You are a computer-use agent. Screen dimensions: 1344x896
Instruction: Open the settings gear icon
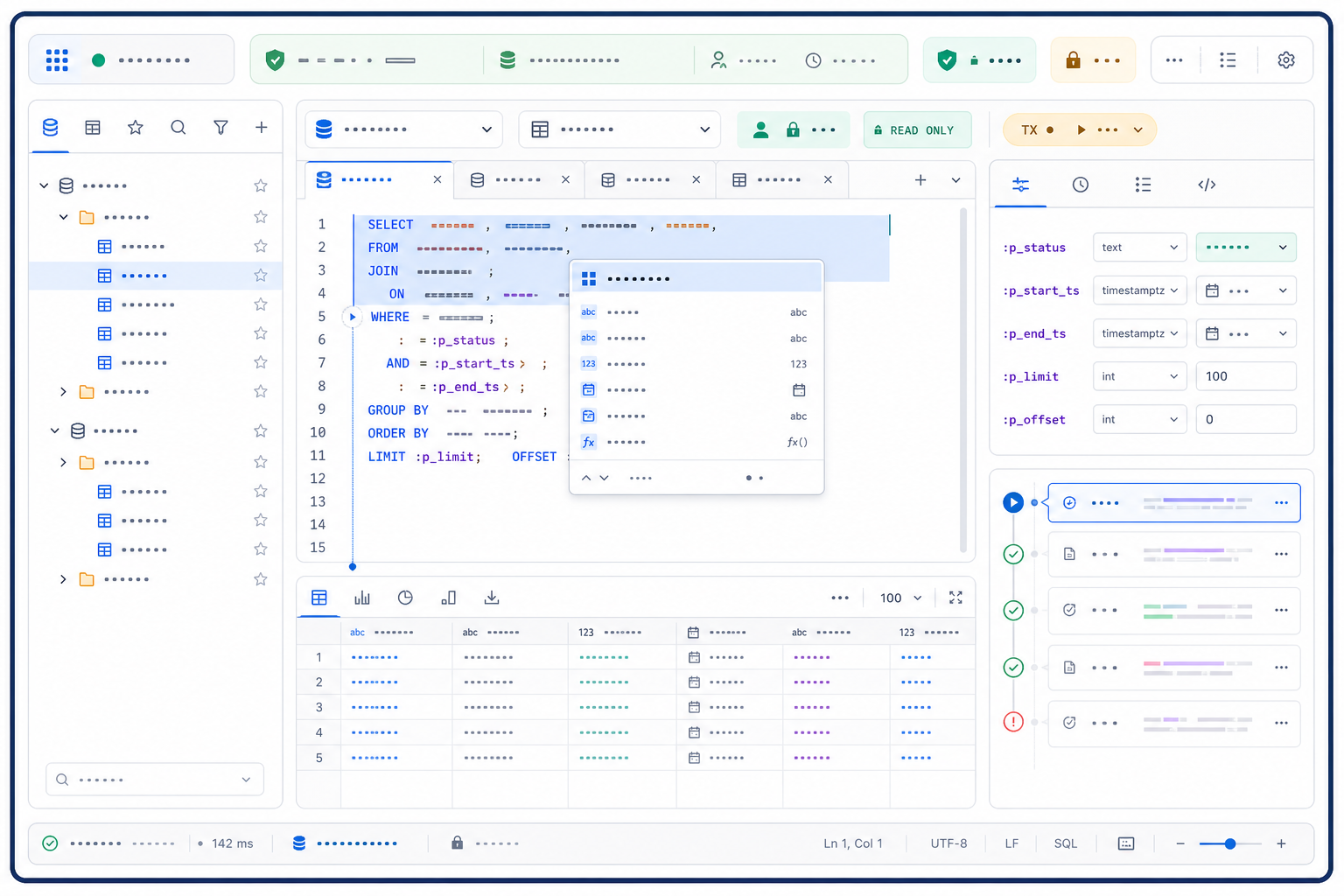point(1285,59)
